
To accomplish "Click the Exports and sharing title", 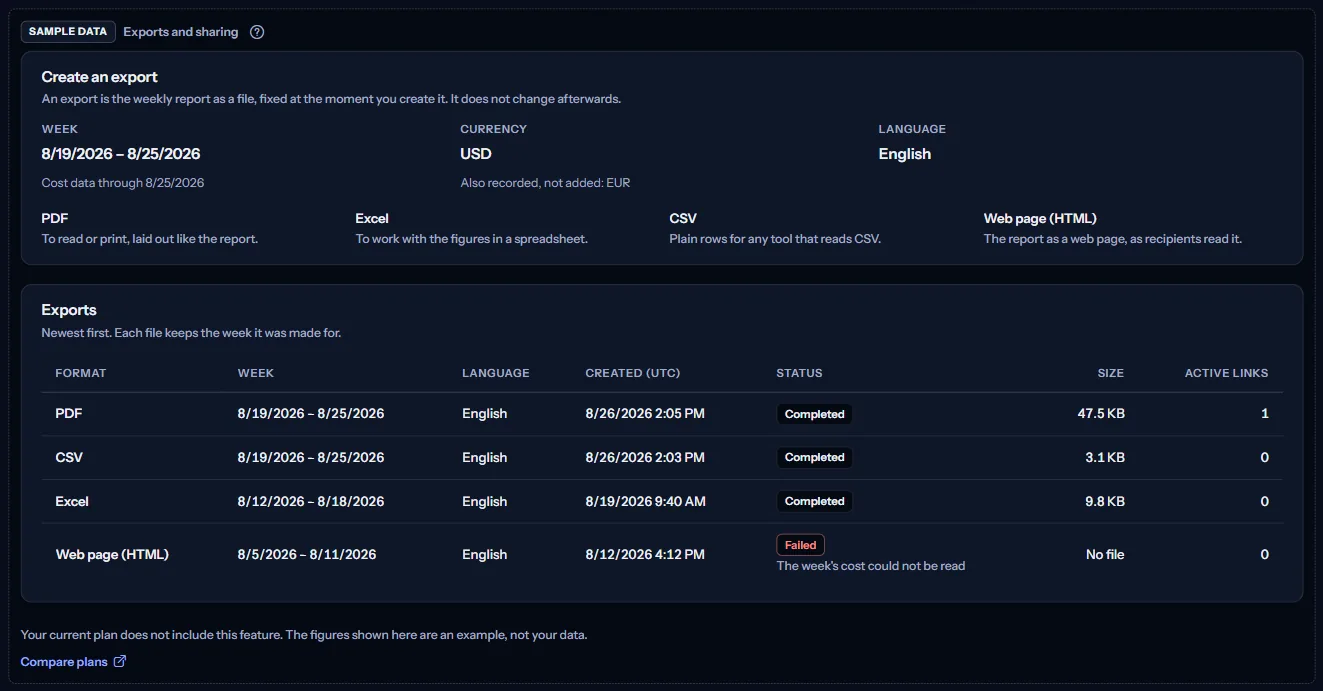I will click(181, 32).
